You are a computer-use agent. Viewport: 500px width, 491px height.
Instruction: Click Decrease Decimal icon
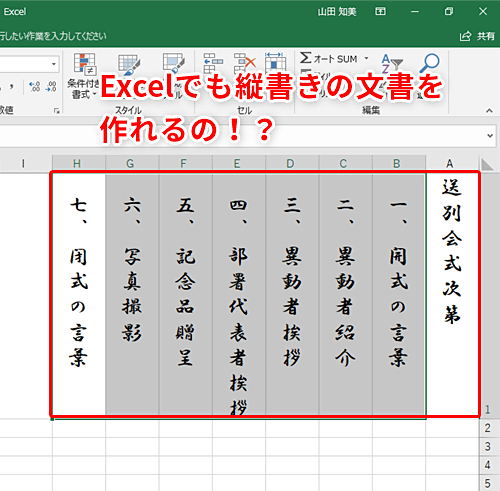coord(51,86)
